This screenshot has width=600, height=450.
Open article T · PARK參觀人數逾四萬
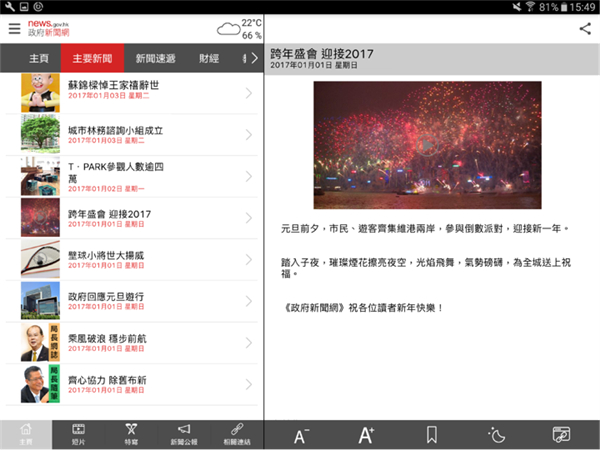click(x=132, y=176)
